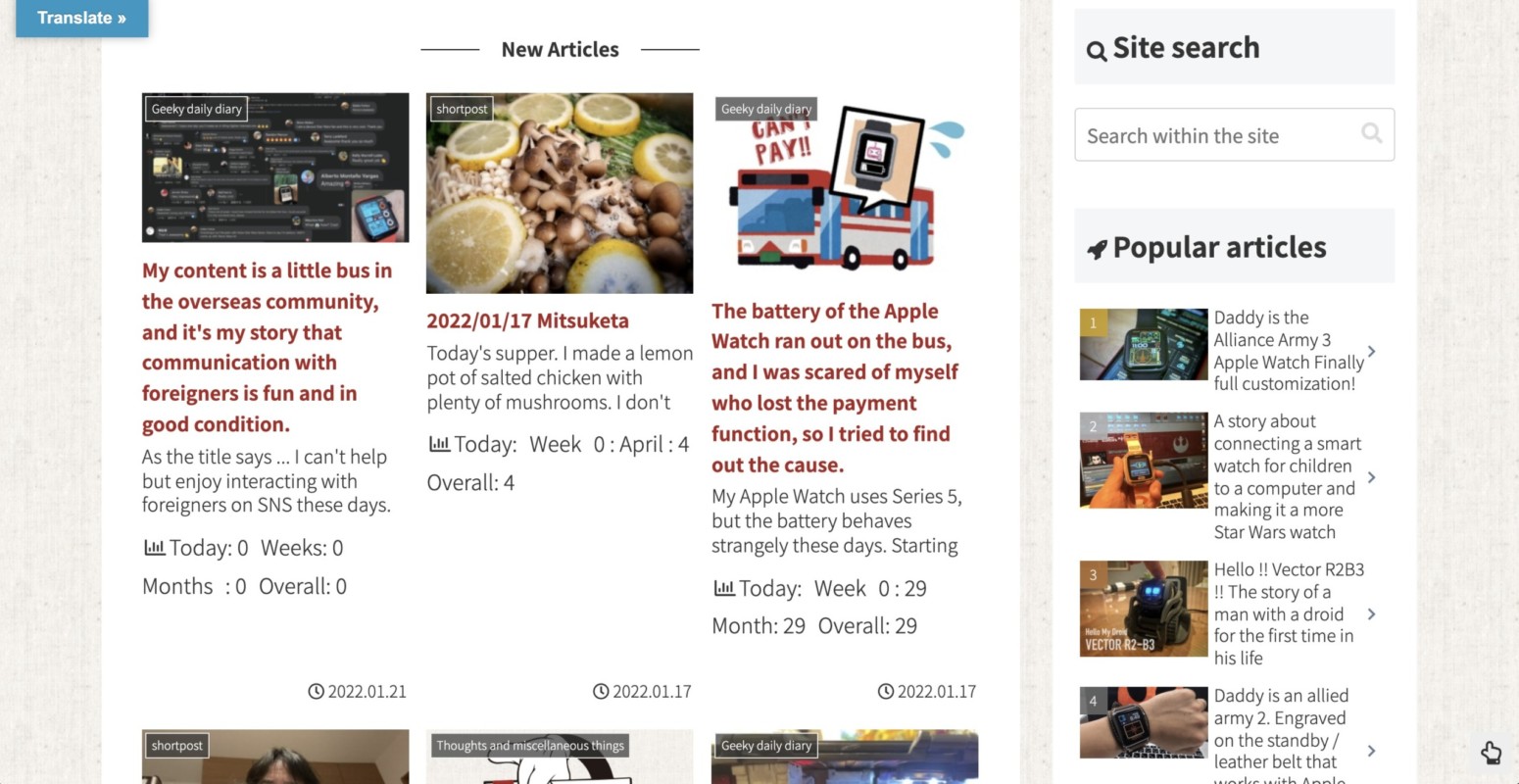The height and width of the screenshot is (784, 1519).
Task: Open 'My content is a little bus' article
Action: [268, 347]
